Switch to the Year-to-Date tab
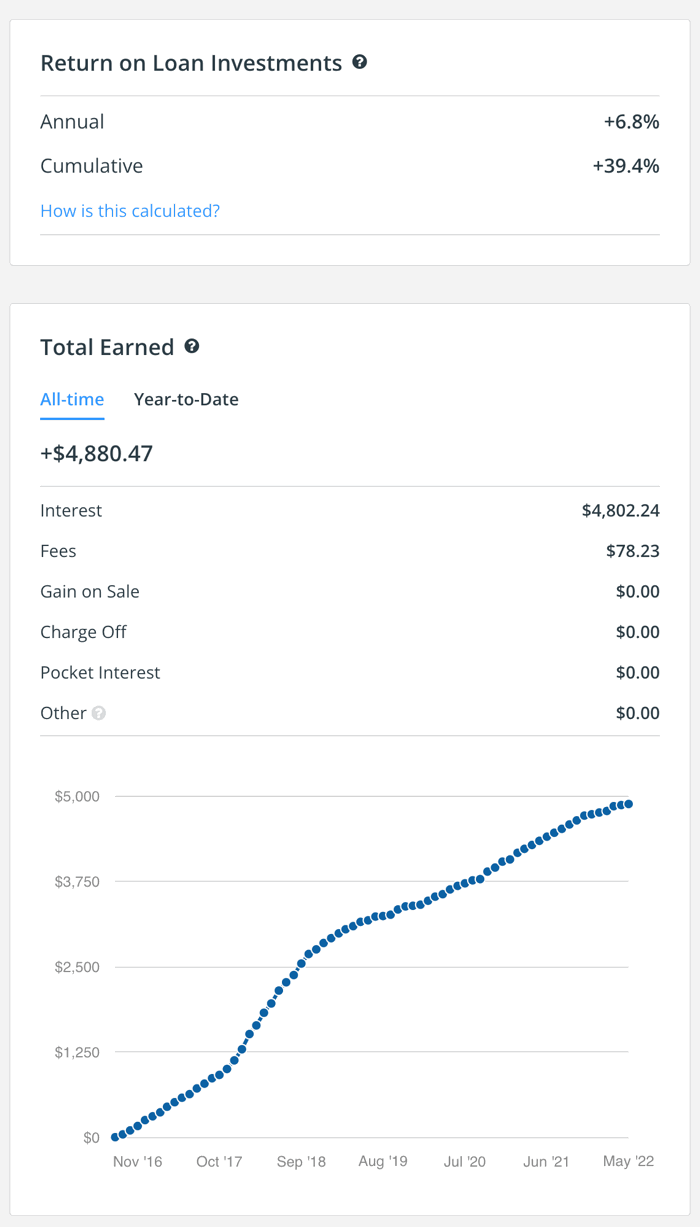Image resolution: width=700 pixels, height=1227 pixels. pyautogui.click(x=186, y=399)
